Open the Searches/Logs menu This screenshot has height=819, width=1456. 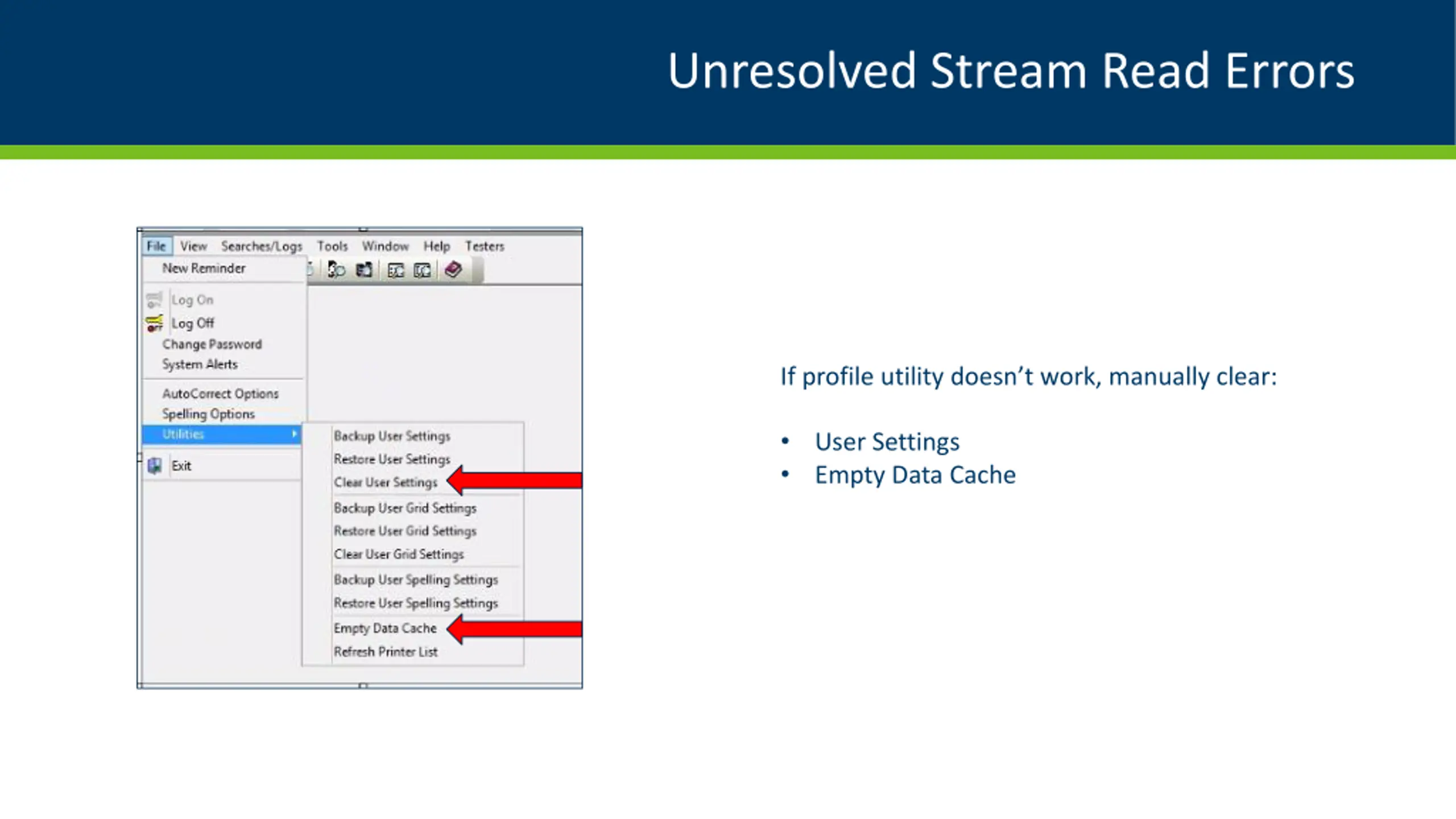click(x=262, y=246)
